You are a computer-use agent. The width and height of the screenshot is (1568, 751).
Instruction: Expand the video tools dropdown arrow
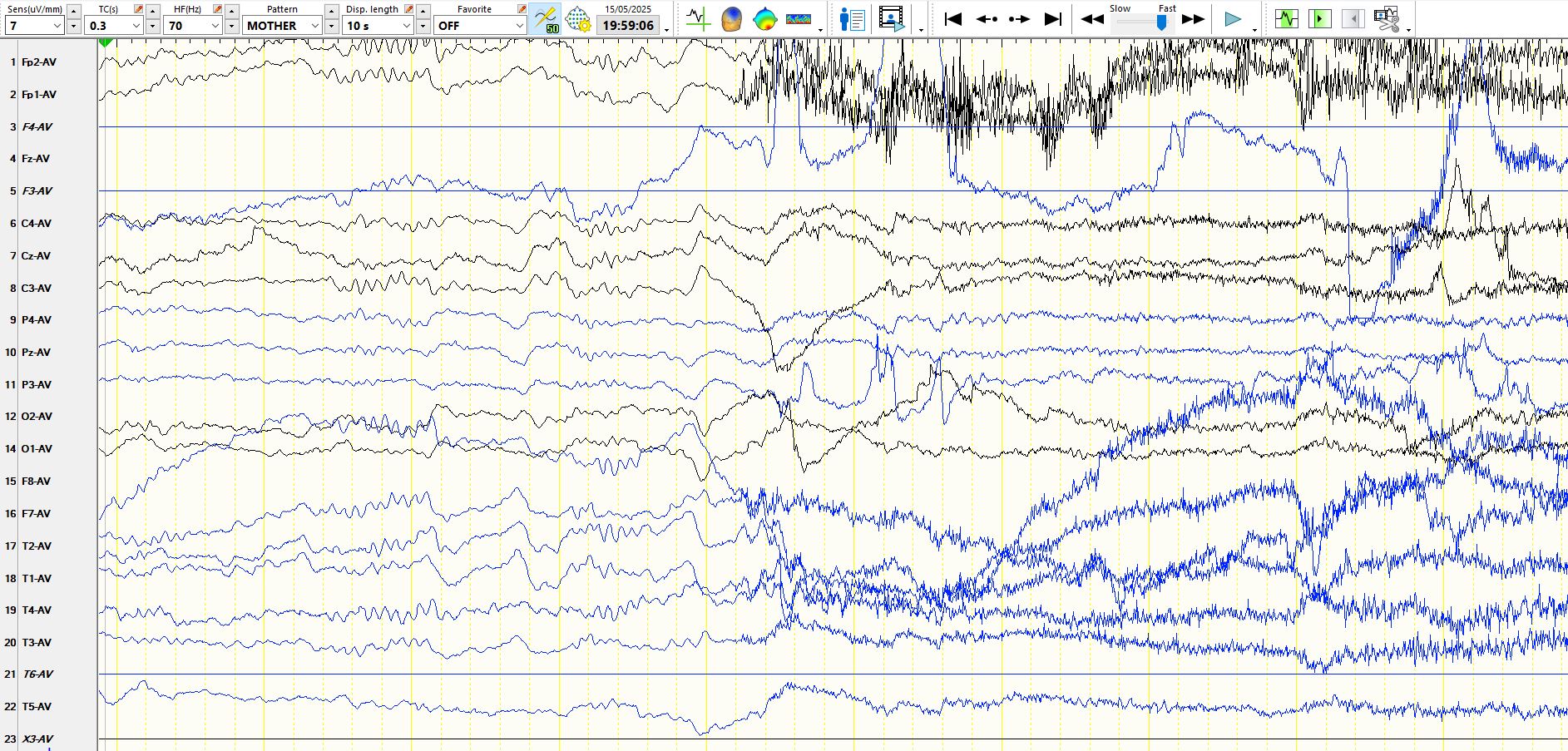(921, 30)
